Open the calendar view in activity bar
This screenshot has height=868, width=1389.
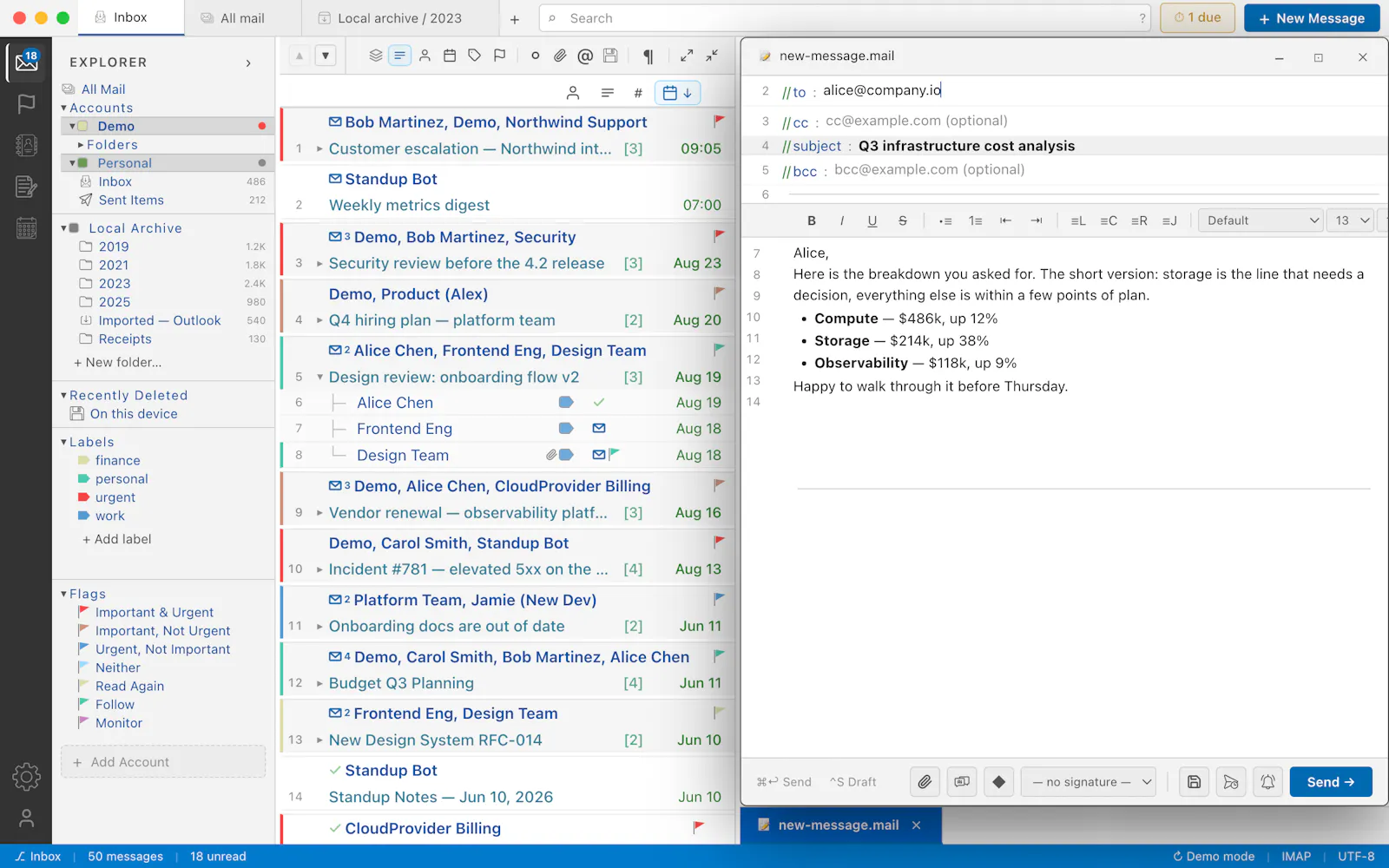(x=26, y=228)
